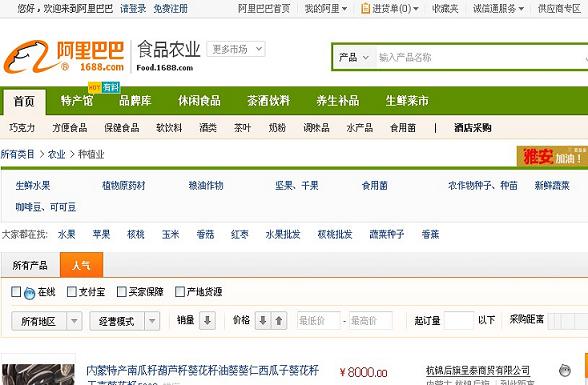Switch to the 首页 tab
Screen dimensions: 588x385
(24, 102)
